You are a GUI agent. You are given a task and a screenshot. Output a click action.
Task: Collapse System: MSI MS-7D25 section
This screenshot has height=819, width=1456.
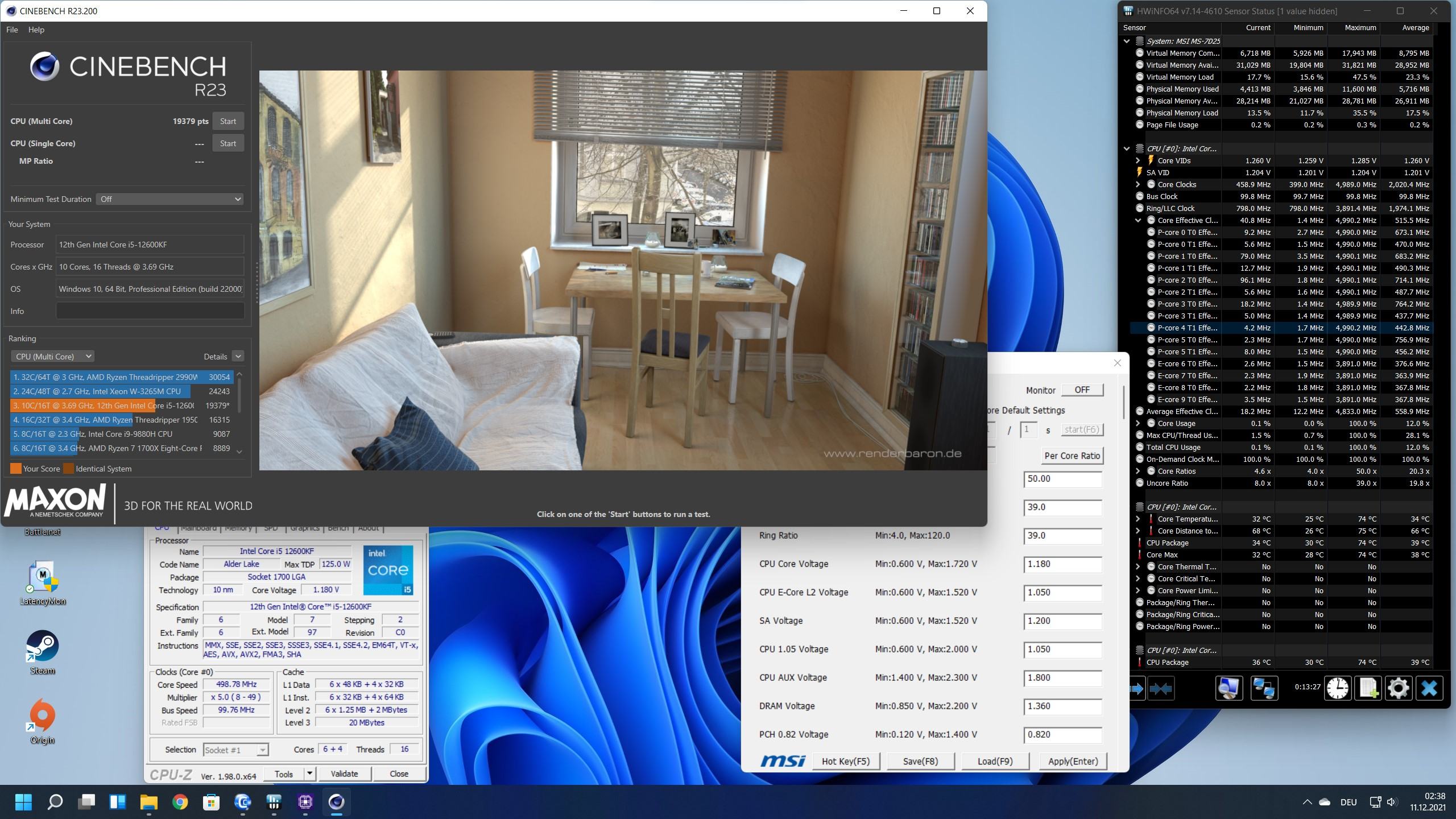coord(1127,41)
